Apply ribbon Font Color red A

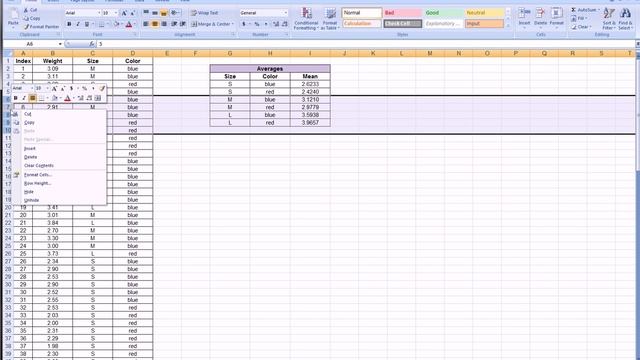click(129, 24)
